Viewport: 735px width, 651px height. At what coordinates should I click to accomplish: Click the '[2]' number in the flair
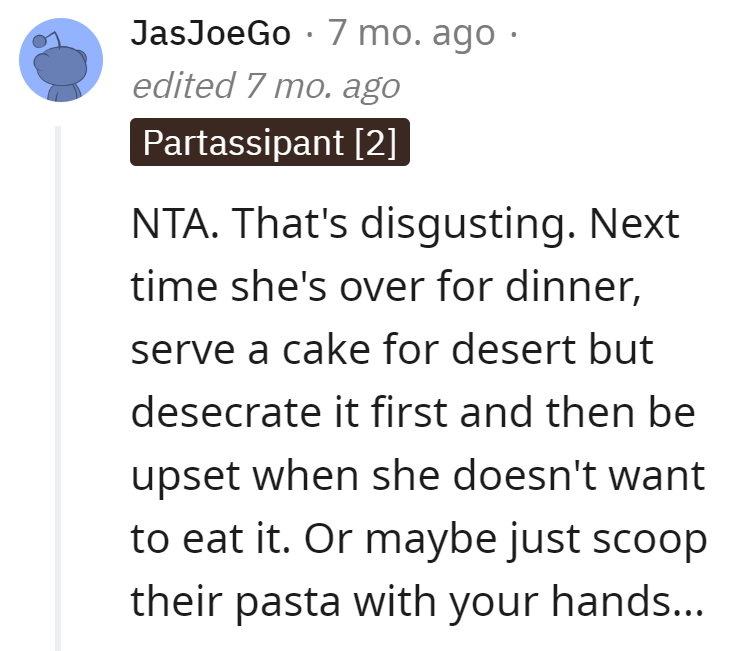[375, 143]
